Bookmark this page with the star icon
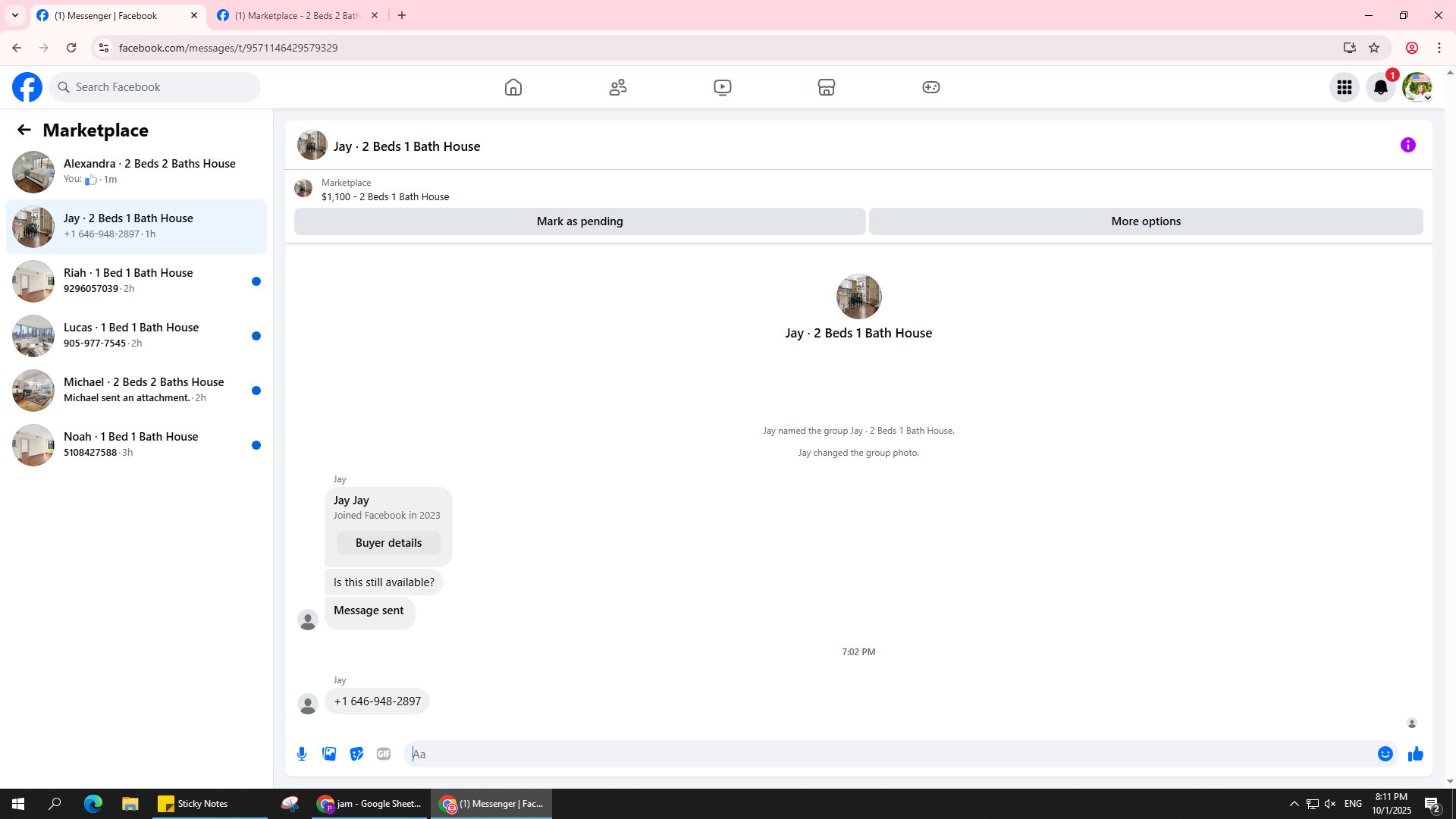The image size is (1456, 819). pos(1374,48)
